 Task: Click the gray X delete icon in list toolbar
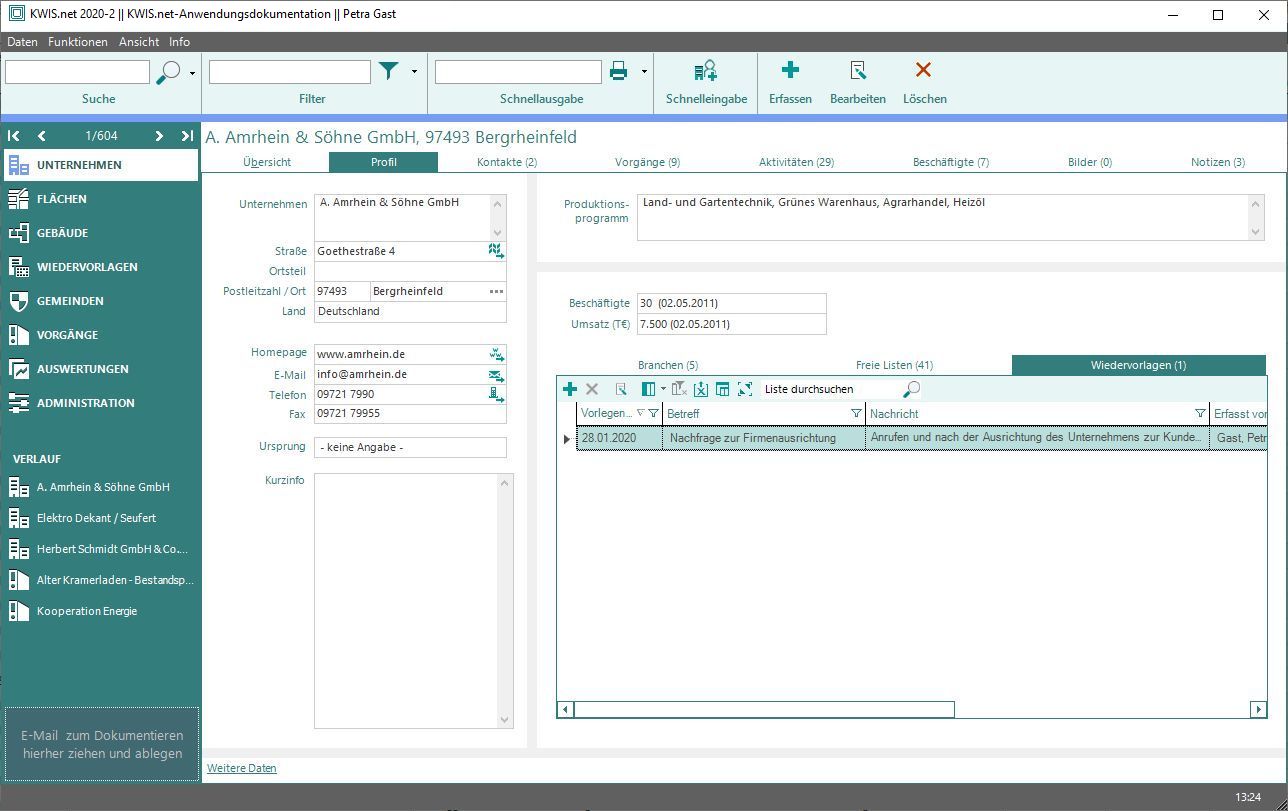point(592,389)
